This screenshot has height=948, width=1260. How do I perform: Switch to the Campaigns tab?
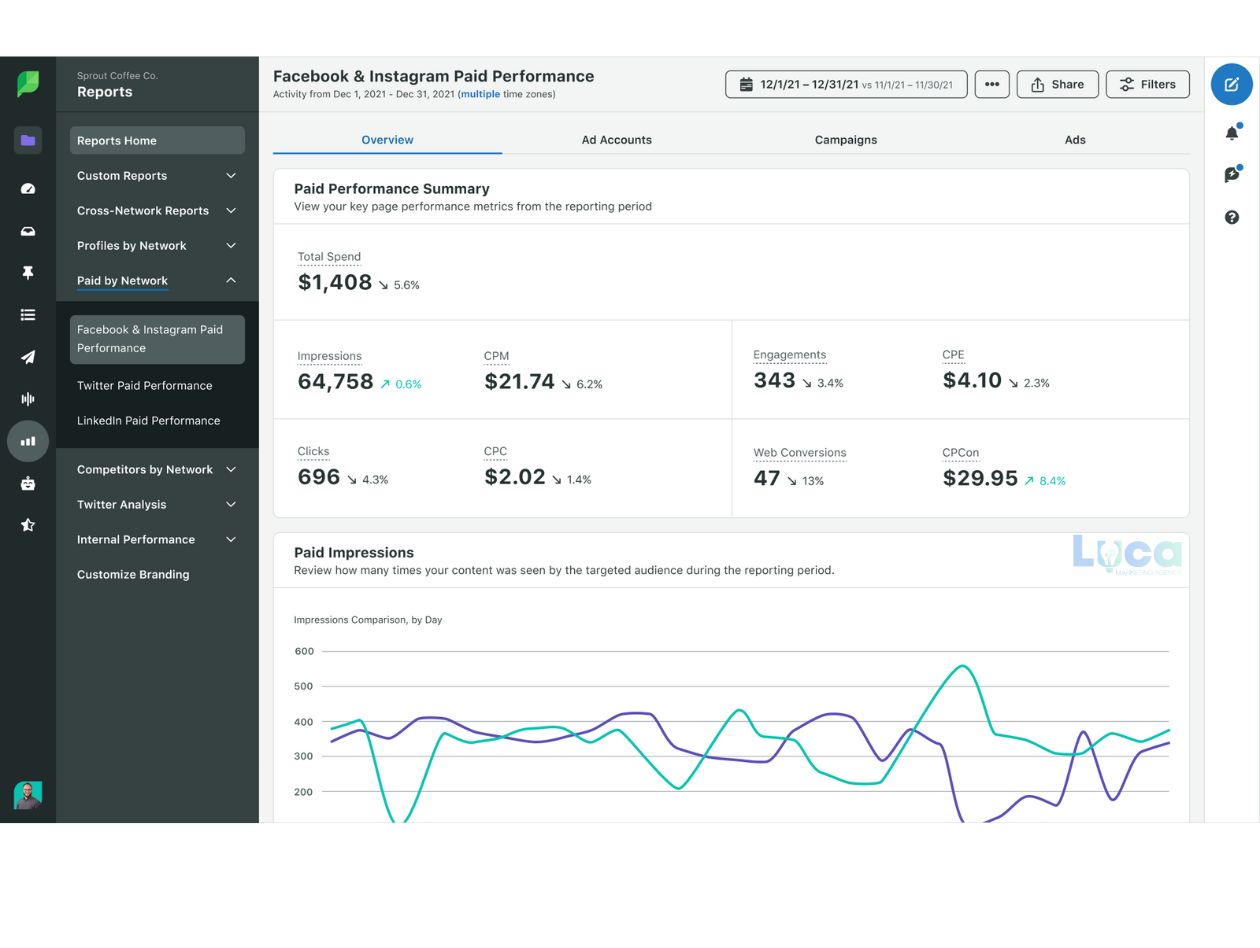pyautogui.click(x=846, y=140)
